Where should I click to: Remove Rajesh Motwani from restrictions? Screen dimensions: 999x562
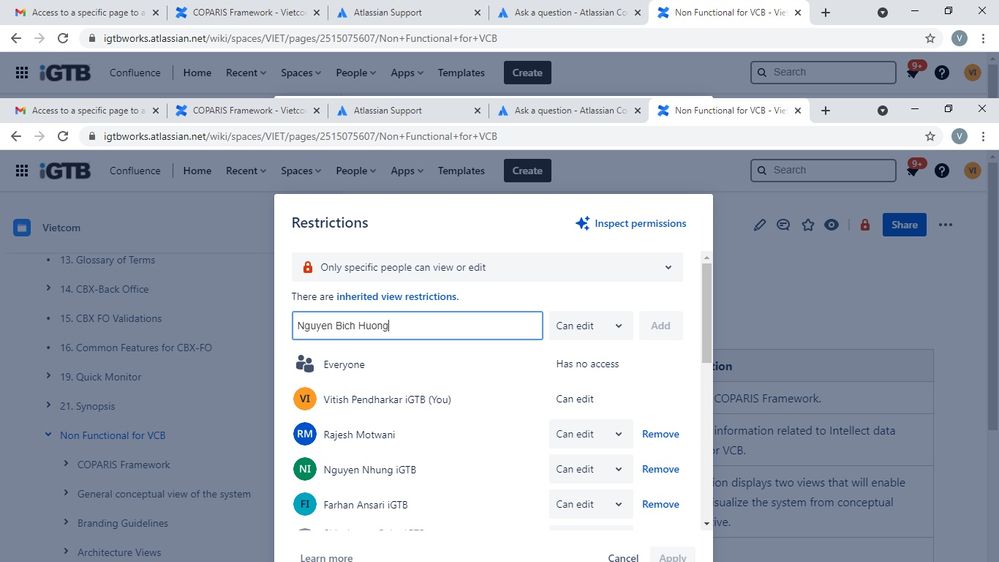(x=660, y=434)
